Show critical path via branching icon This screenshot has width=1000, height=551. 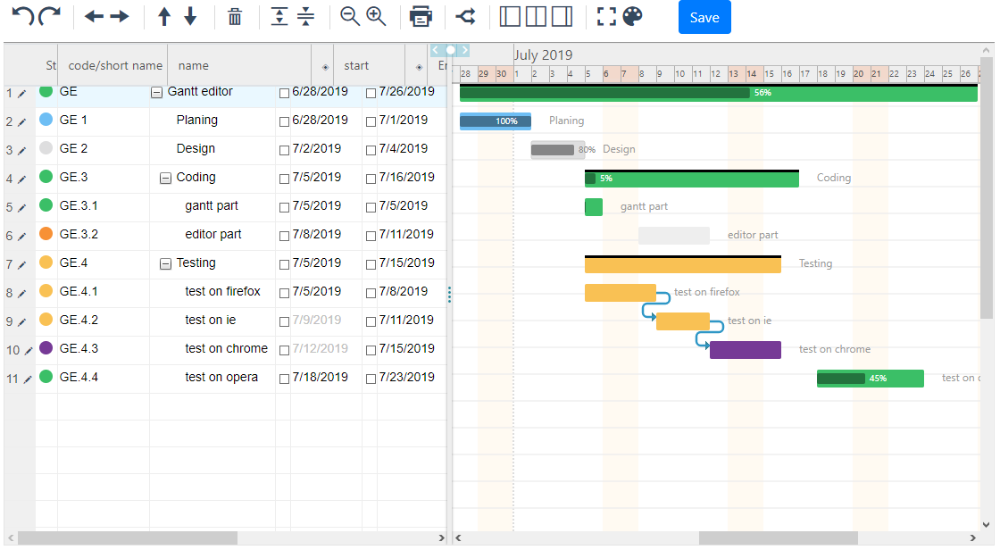pyautogui.click(x=465, y=17)
